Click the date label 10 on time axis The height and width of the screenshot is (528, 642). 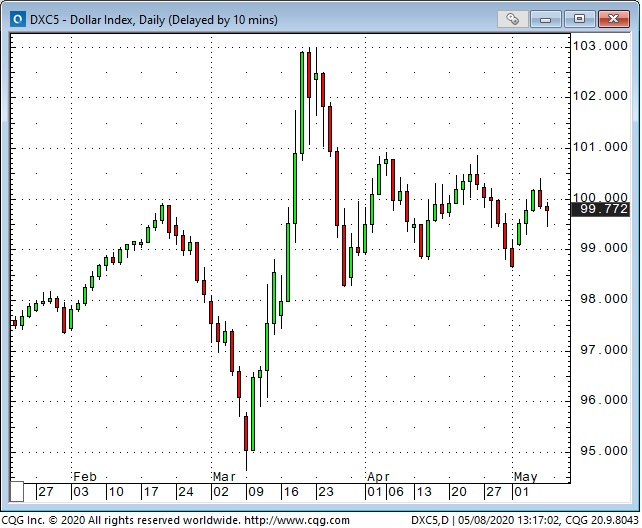pos(116,492)
